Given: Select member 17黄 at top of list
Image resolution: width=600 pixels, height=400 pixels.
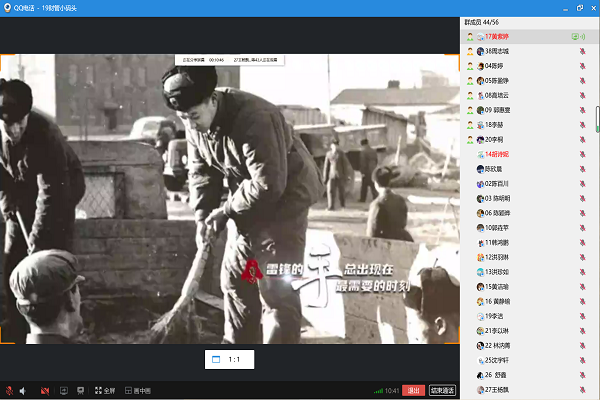Looking at the screenshot, I should pos(528,37).
